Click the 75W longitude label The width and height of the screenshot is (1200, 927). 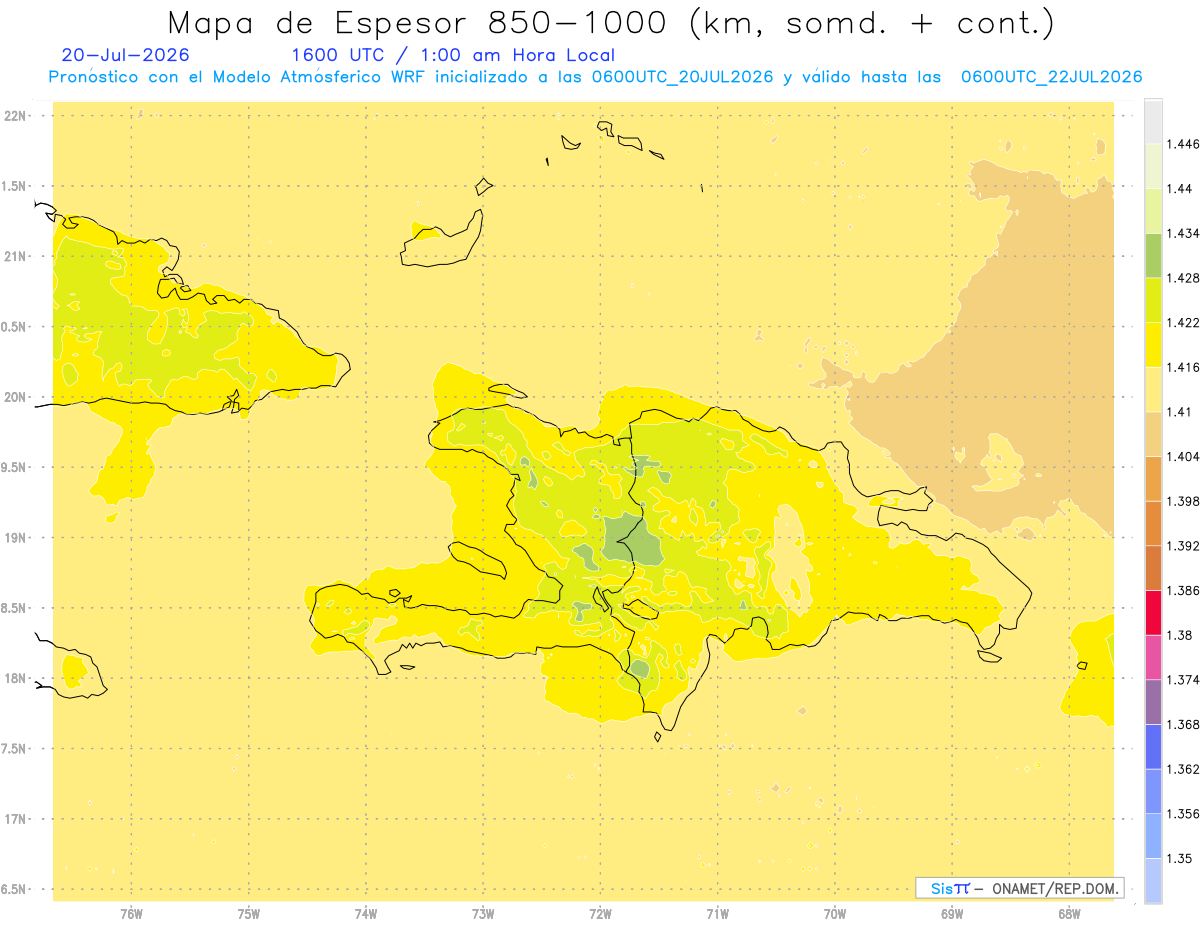point(249,913)
